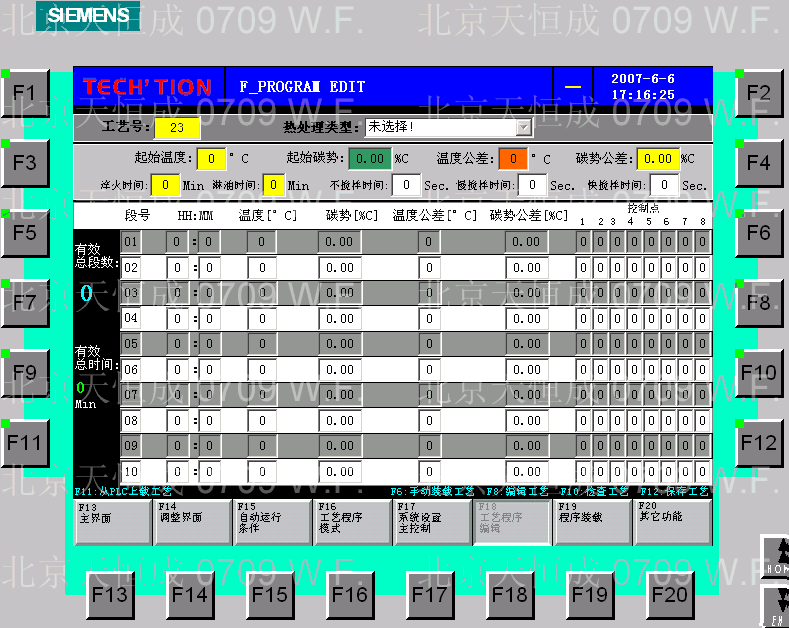789x628 pixels.
Task: Switch to F14 调整界面 softkey
Action: pos(193,521)
